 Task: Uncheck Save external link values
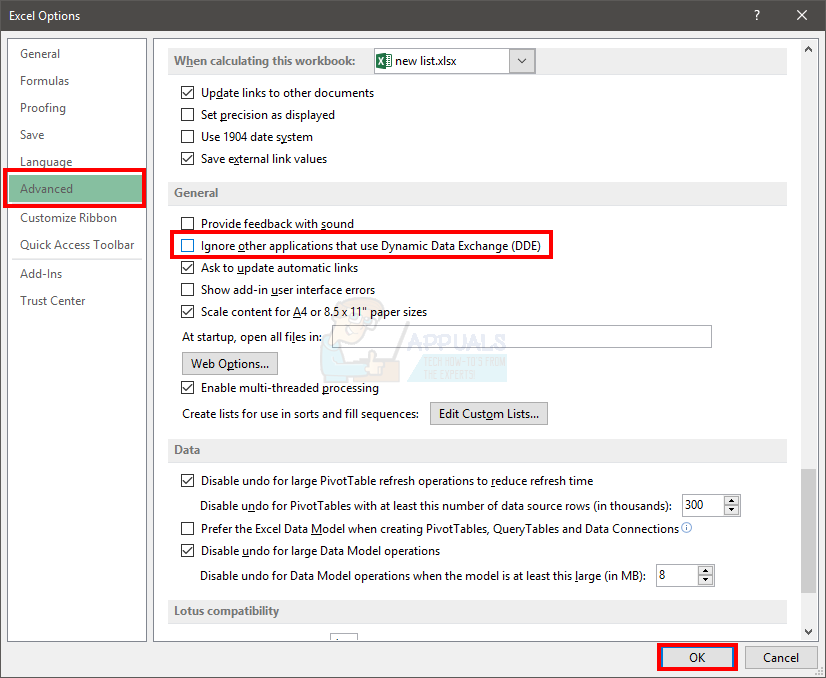(x=188, y=159)
